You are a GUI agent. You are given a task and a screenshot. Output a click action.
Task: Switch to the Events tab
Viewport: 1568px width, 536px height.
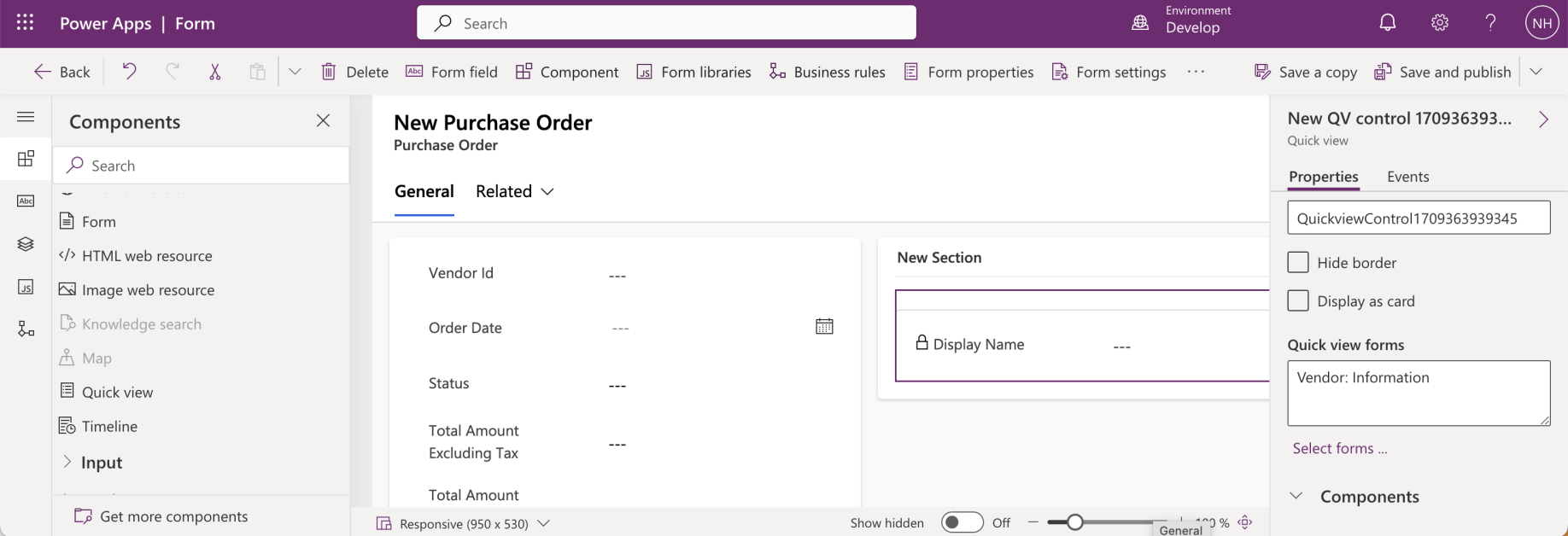(x=1407, y=177)
